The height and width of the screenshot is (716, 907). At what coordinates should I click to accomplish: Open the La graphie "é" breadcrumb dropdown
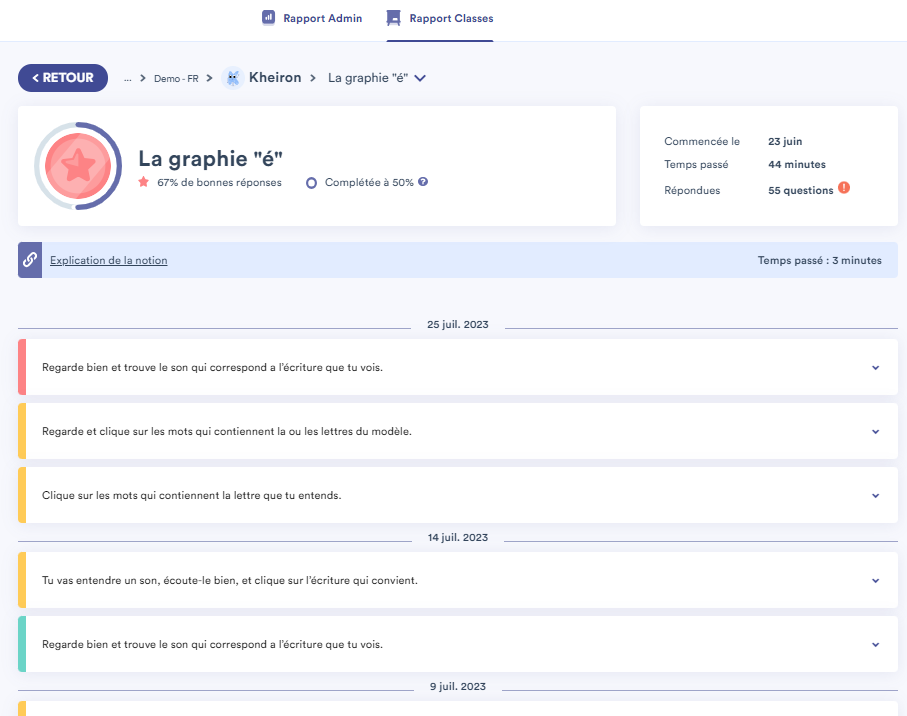(377, 78)
